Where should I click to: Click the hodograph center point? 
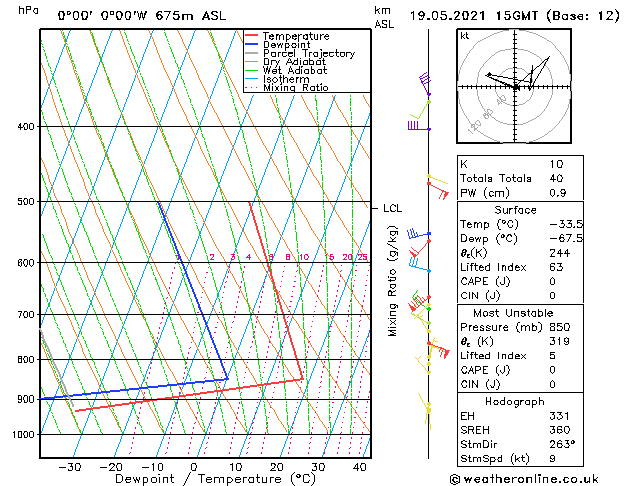[516, 87]
